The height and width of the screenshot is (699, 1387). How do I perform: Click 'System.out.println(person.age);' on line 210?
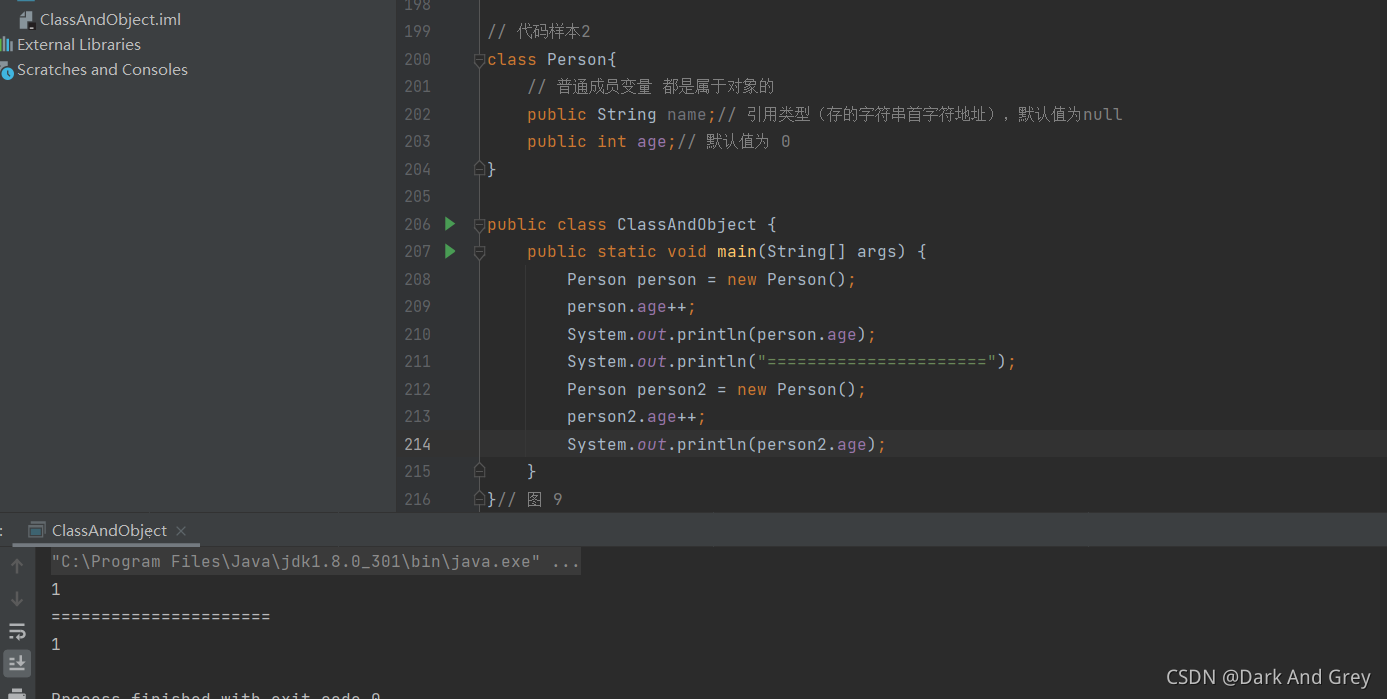tap(722, 335)
